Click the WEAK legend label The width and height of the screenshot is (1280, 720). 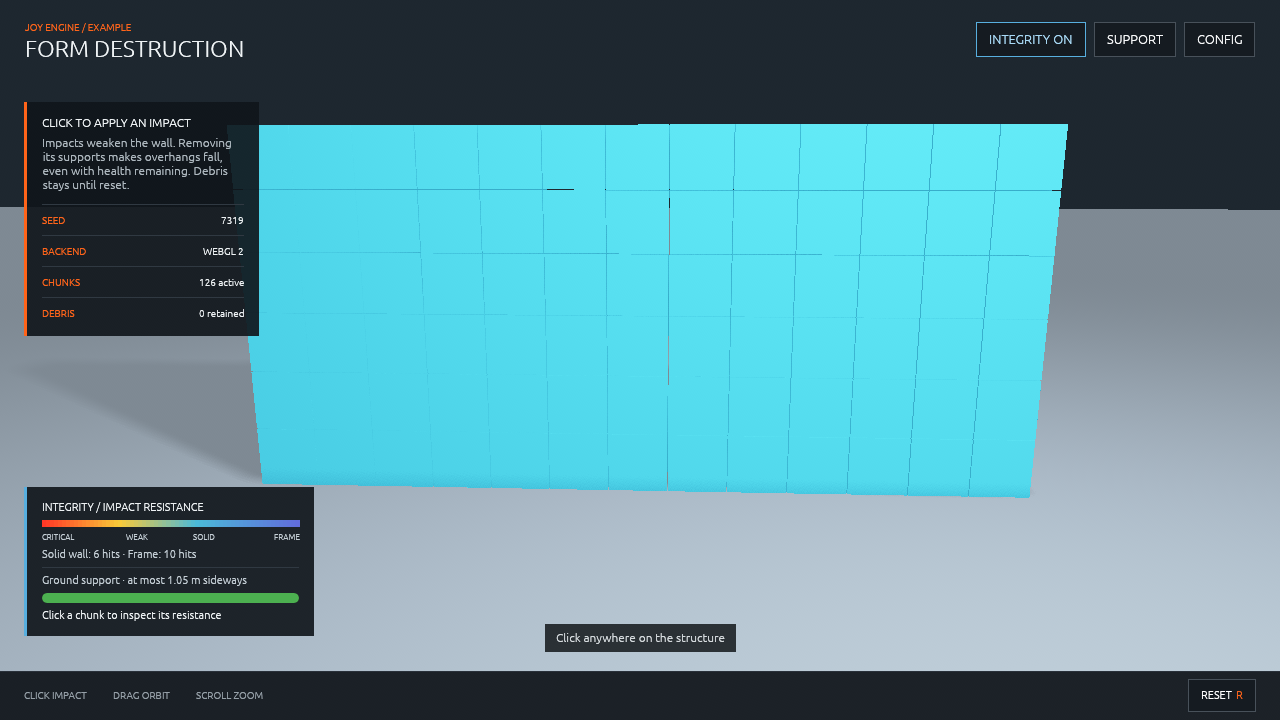[137, 537]
